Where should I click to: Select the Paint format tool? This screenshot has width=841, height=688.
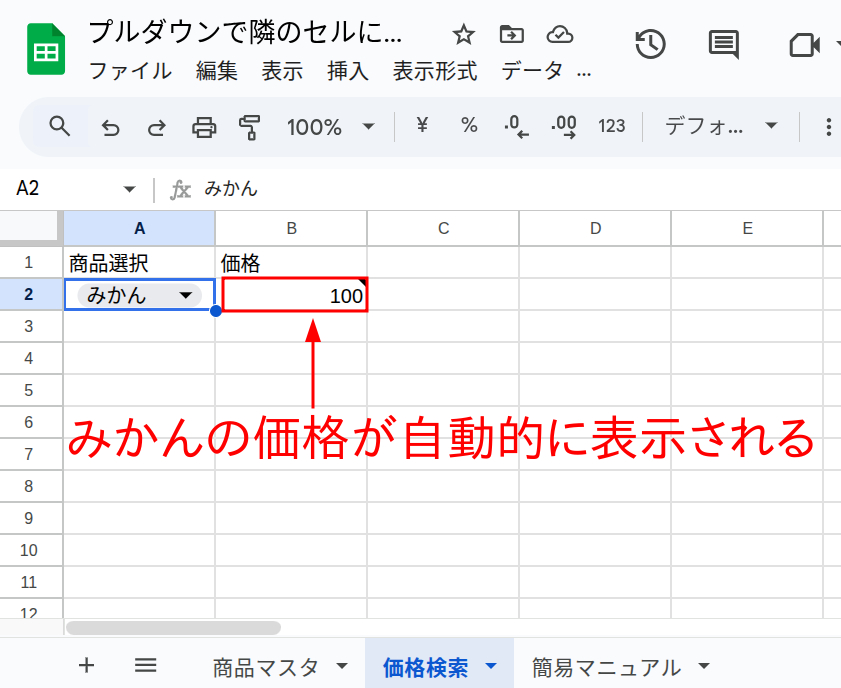(x=250, y=126)
